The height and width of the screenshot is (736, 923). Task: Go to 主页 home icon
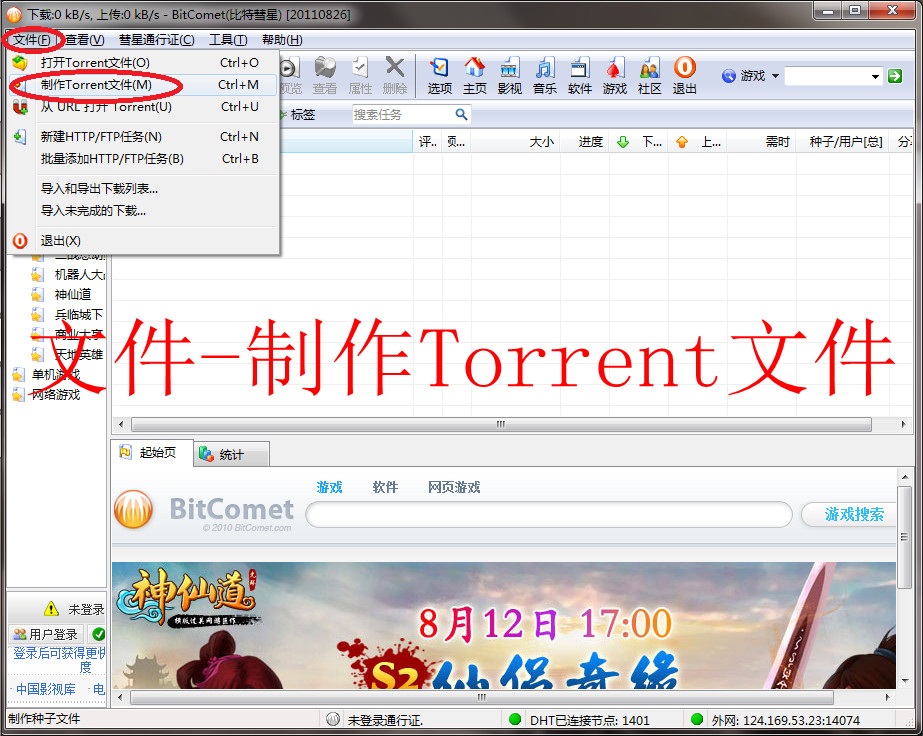click(474, 75)
